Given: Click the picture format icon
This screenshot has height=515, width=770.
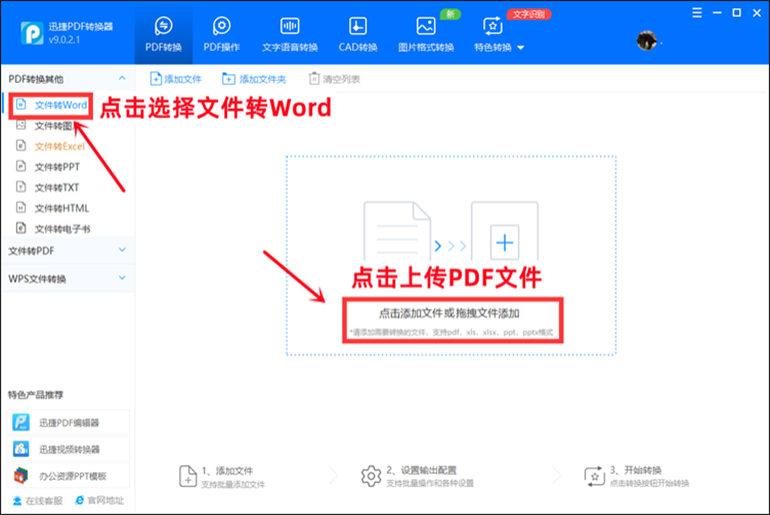Looking at the screenshot, I should click(x=426, y=26).
